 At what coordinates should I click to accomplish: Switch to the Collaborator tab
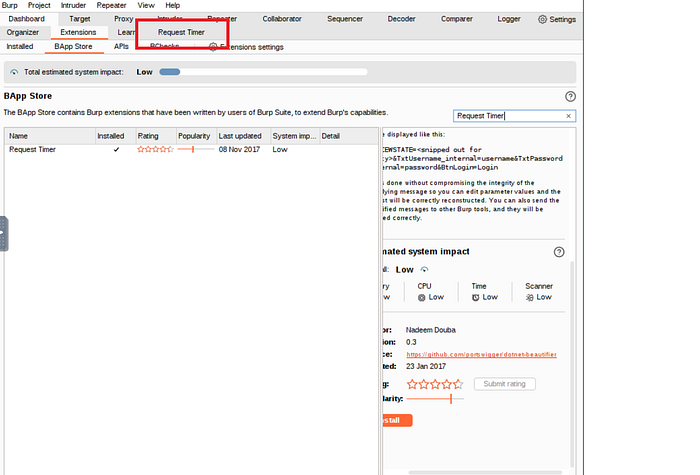pyautogui.click(x=282, y=19)
